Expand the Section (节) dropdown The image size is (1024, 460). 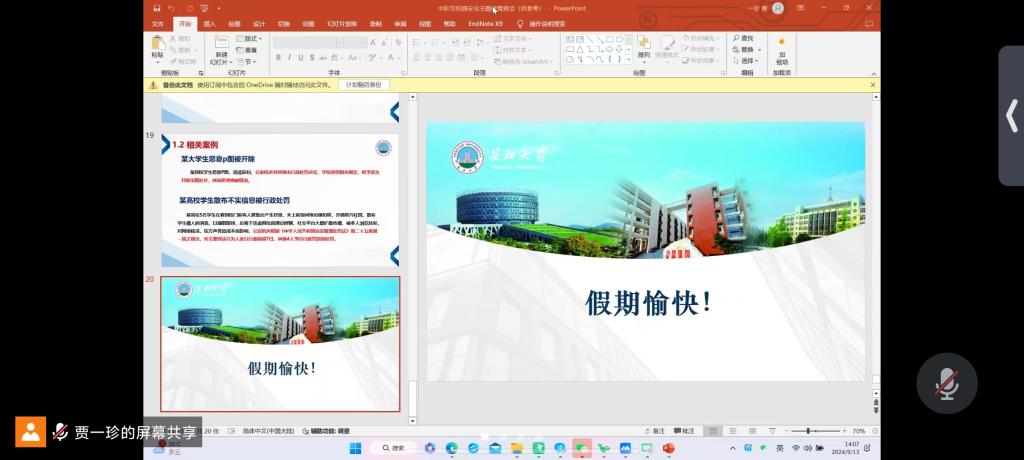tap(248, 61)
